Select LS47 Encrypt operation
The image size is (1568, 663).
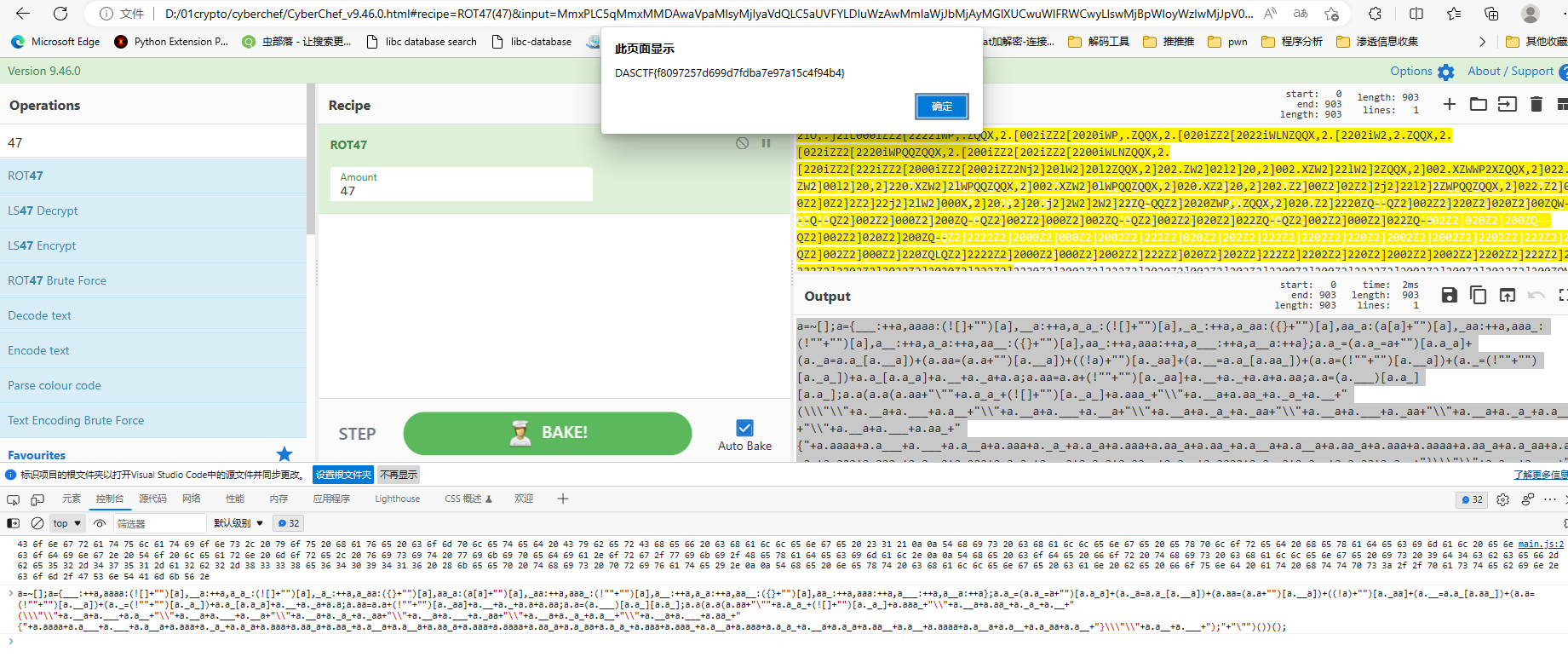(x=153, y=245)
